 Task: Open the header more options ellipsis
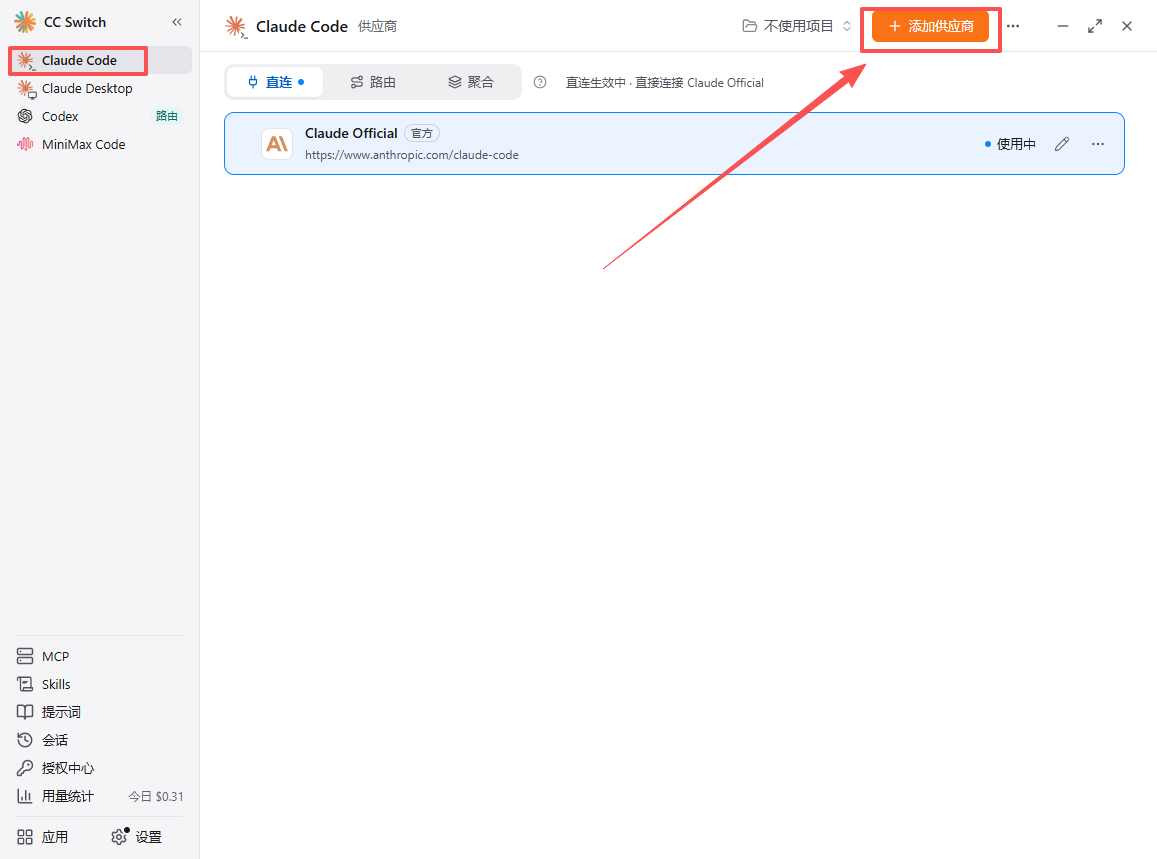point(1013,27)
